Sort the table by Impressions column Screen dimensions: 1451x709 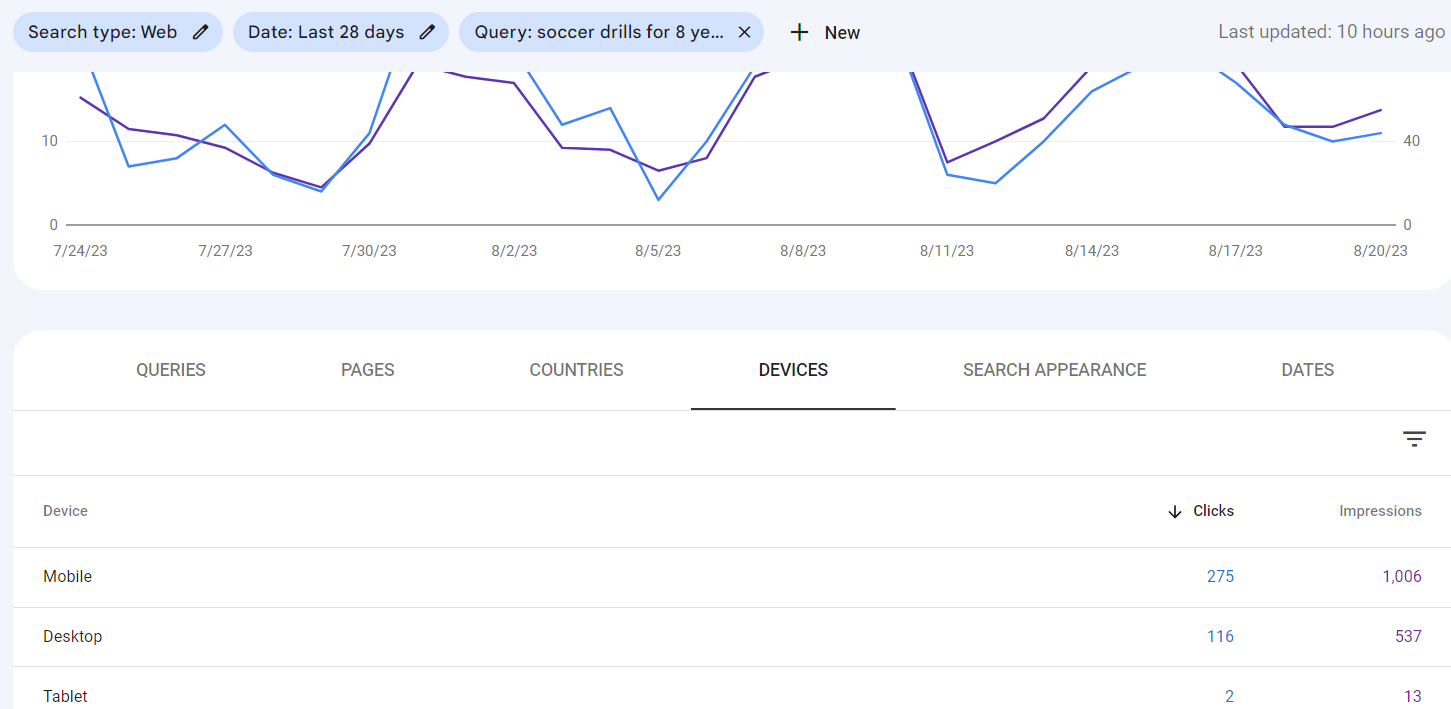(x=1381, y=511)
